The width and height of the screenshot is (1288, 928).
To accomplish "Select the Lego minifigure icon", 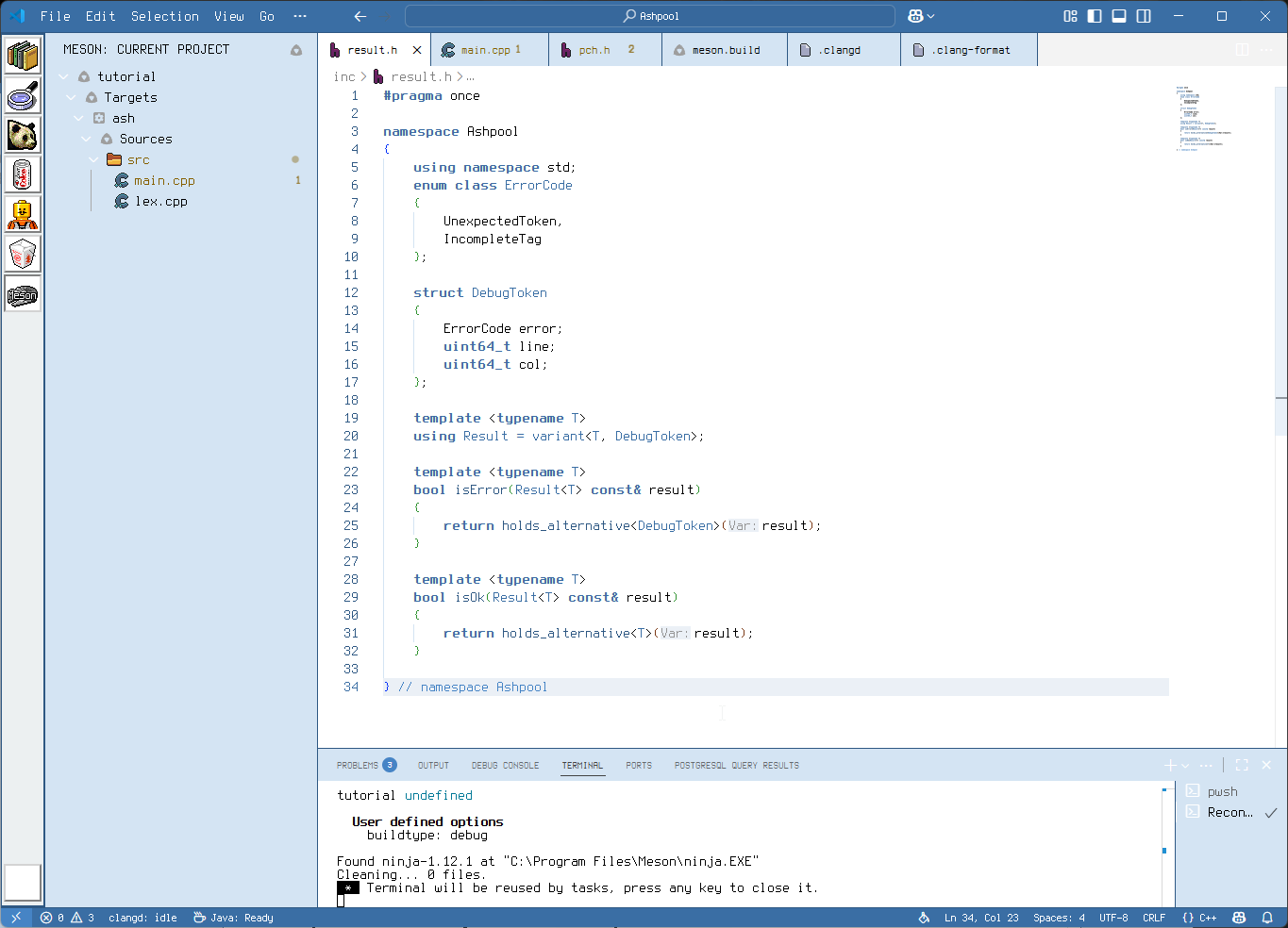I will point(23,214).
